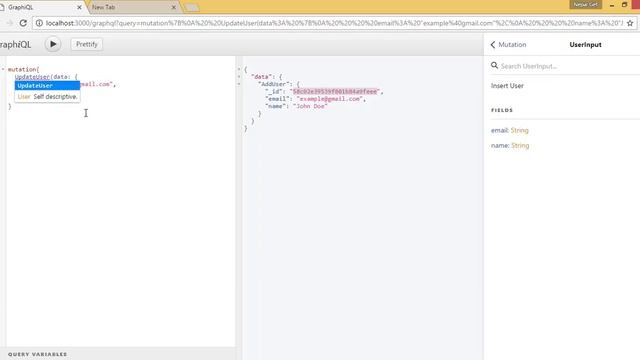
Task: Expand the Query Variables panel
Action: point(38,354)
